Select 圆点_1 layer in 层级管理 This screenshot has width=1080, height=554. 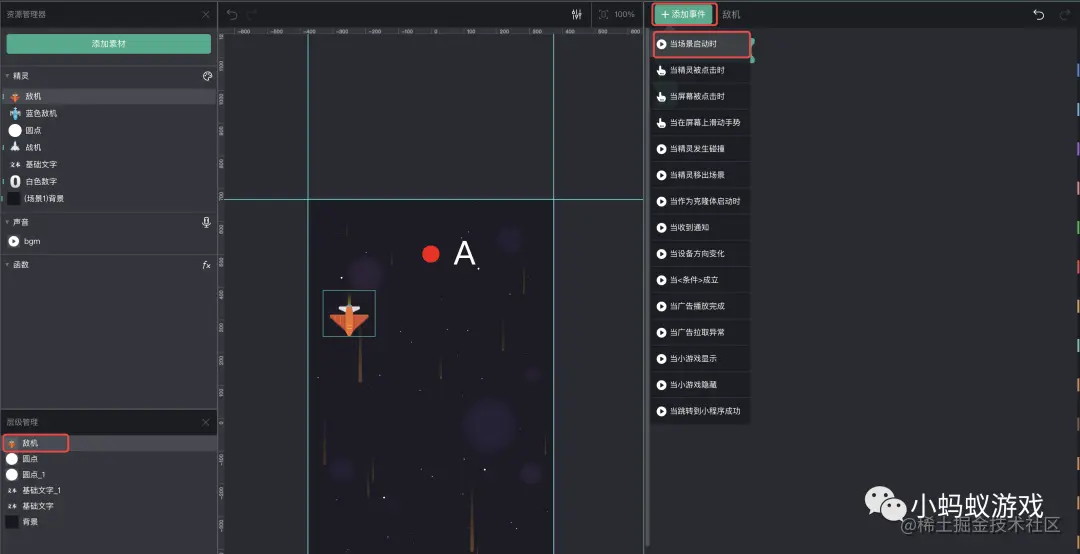coord(109,475)
